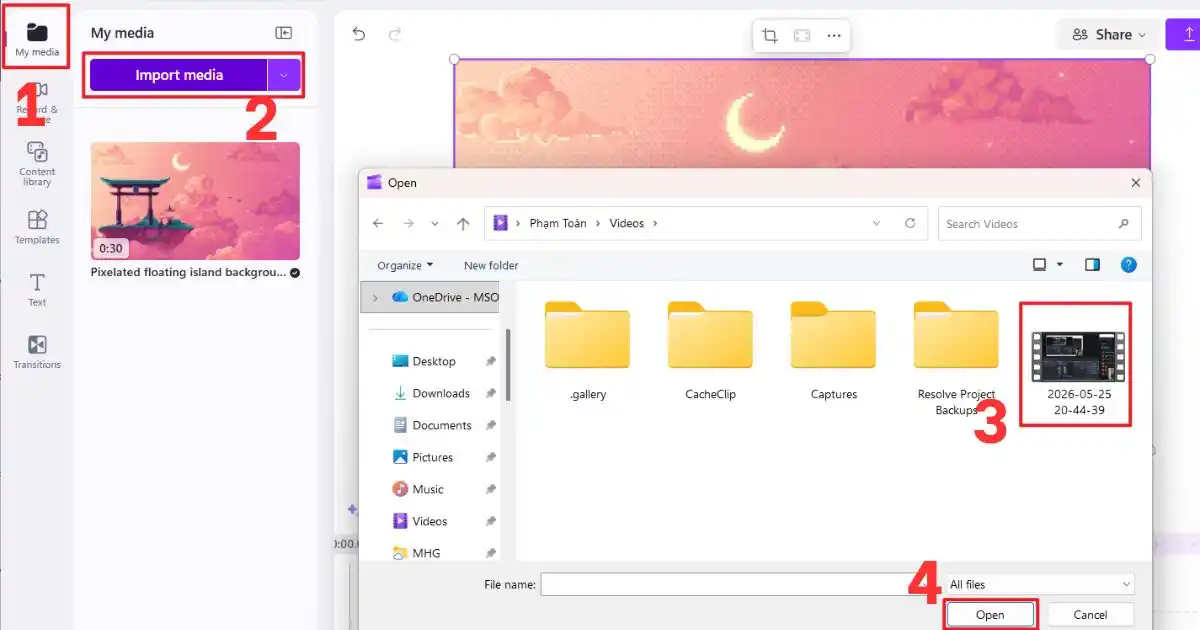The height and width of the screenshot is (630, 1200).
Task: Click the purple export upload button
Action: (1186, 34)
